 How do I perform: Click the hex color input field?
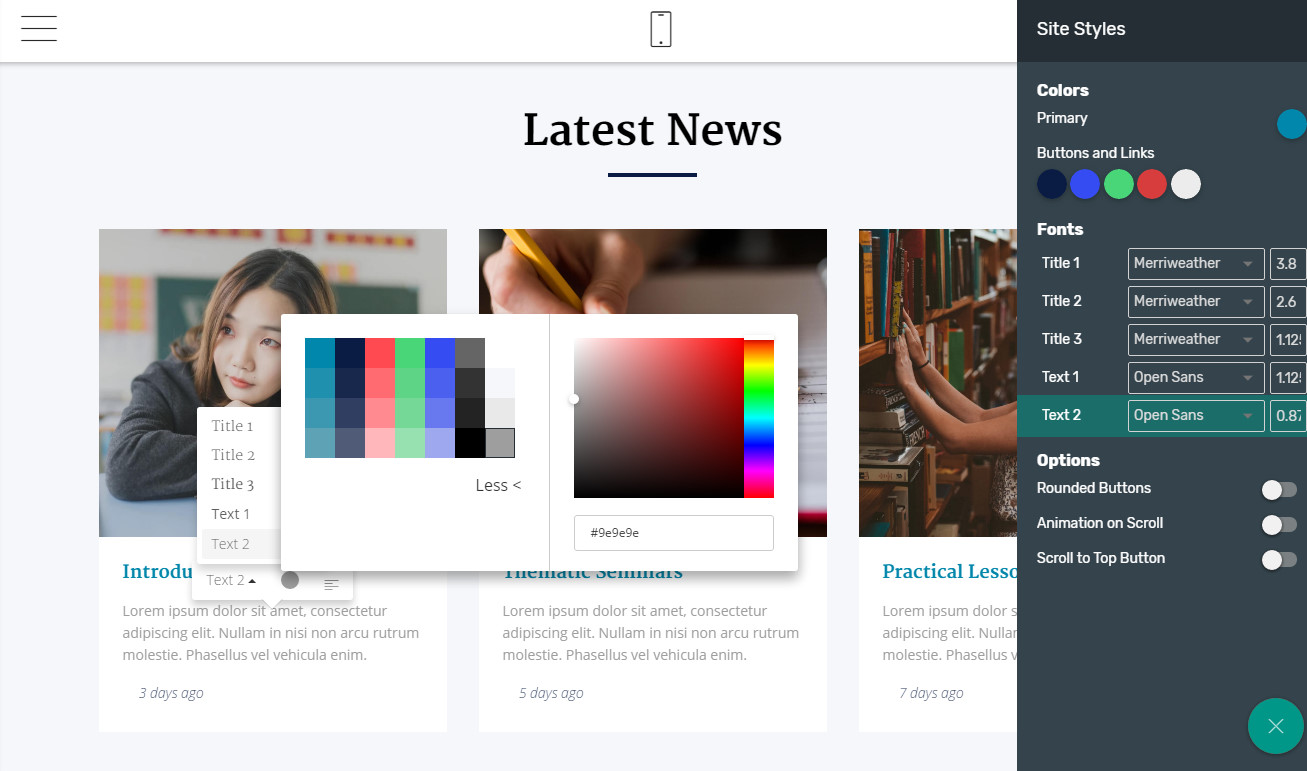point(673,533)
